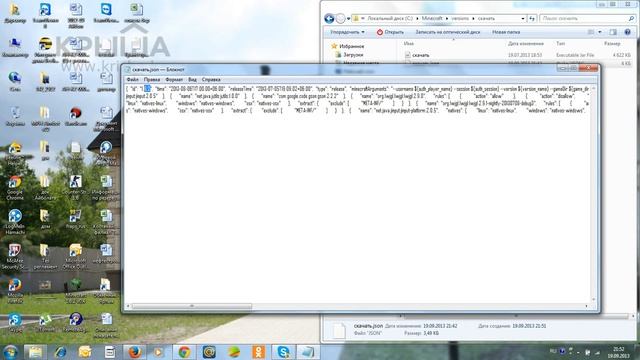The width and height of the screenshot is (640, 360).
Task: Click the Открыть button in Explorer toolbar
Action: [390, 32]
